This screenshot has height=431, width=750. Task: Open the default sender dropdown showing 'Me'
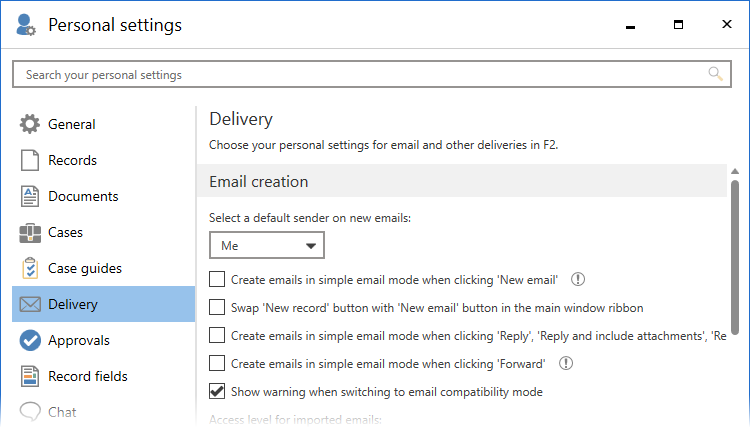click(x=267, y=245)
